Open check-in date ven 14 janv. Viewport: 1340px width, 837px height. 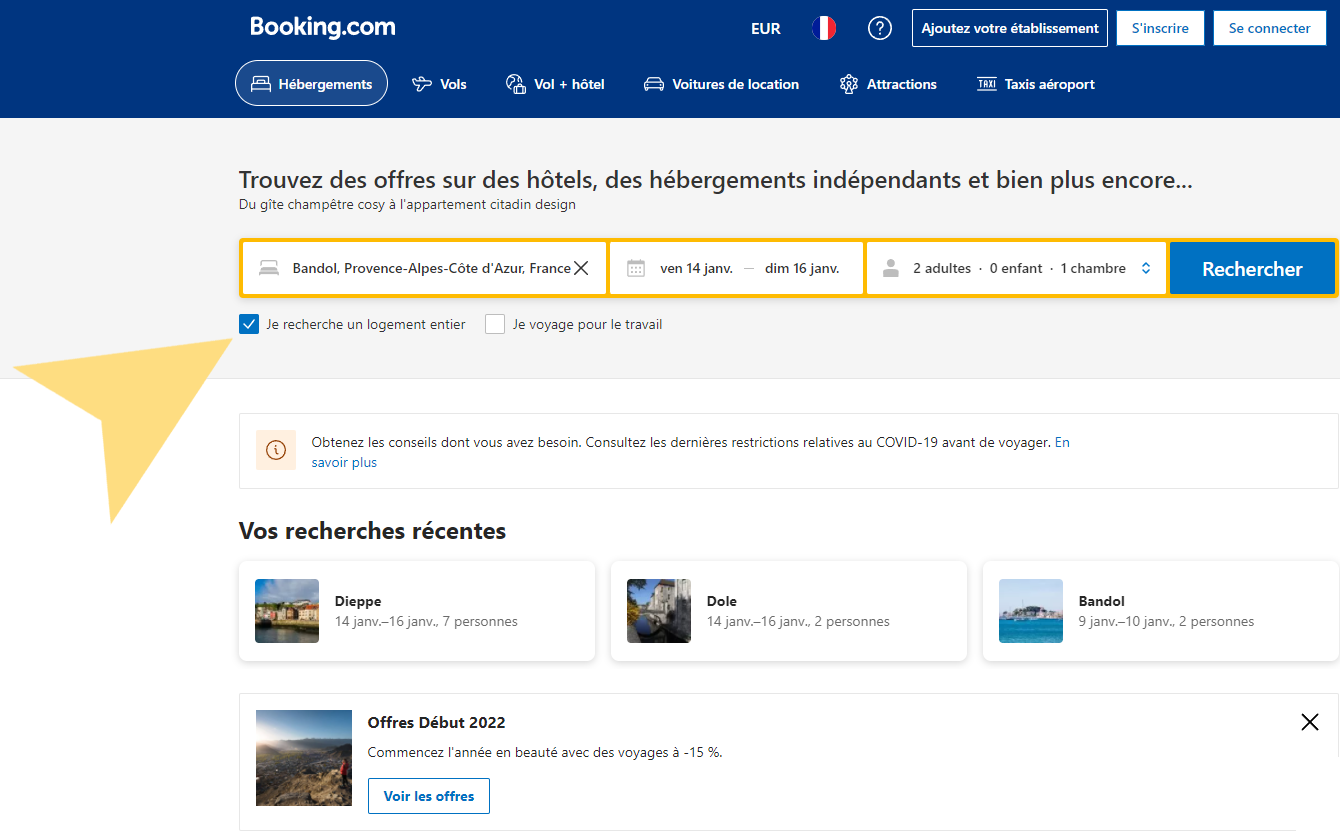(696, 268)
